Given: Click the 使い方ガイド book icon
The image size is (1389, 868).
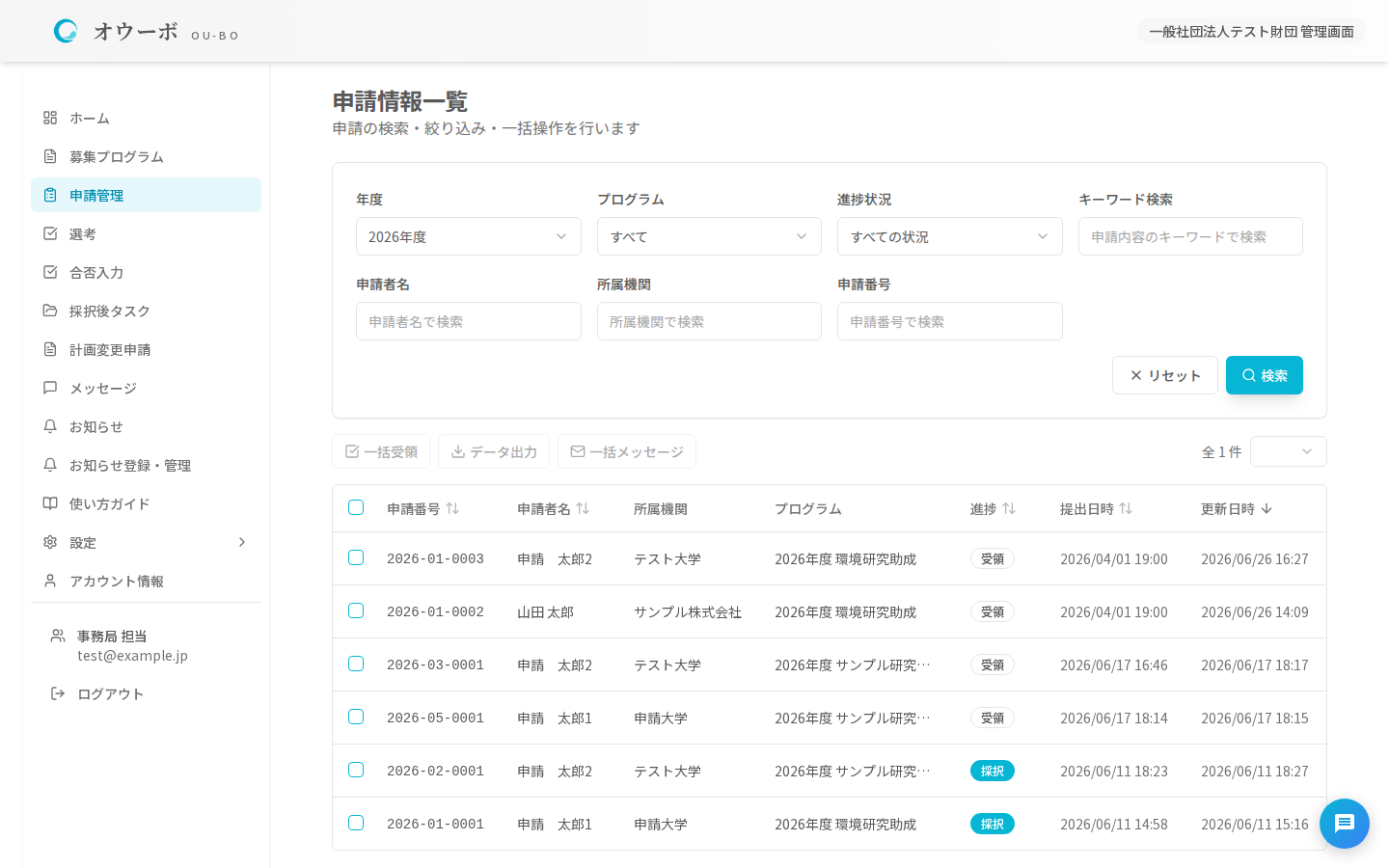Looking at the screenshot, I should click(x=50, y=503).
